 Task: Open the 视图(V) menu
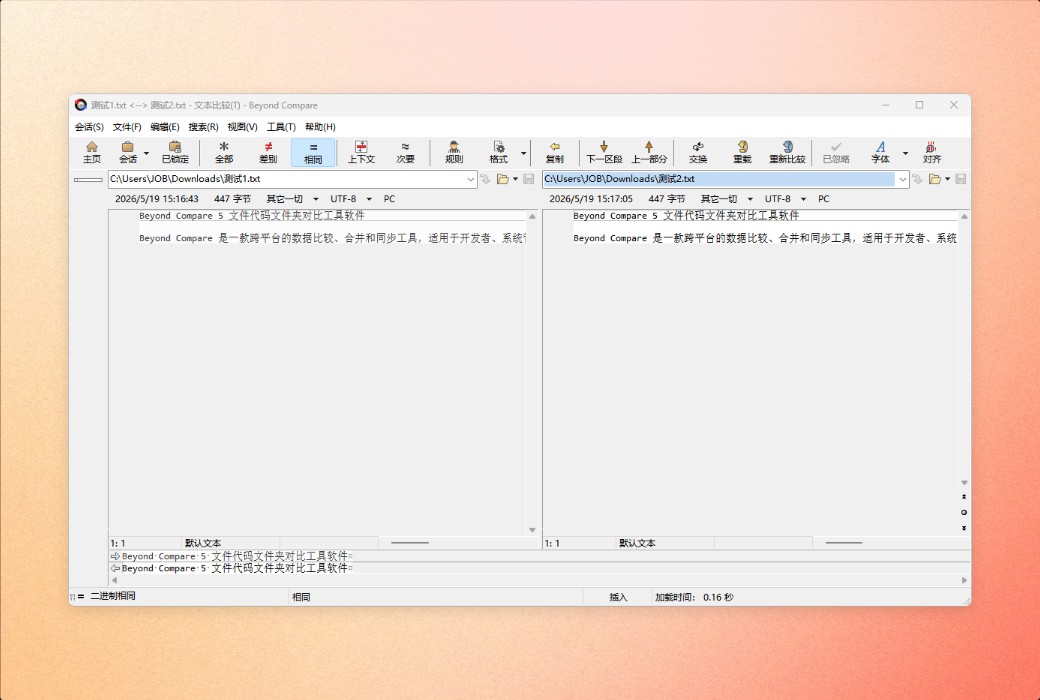[x=242, y=127]
